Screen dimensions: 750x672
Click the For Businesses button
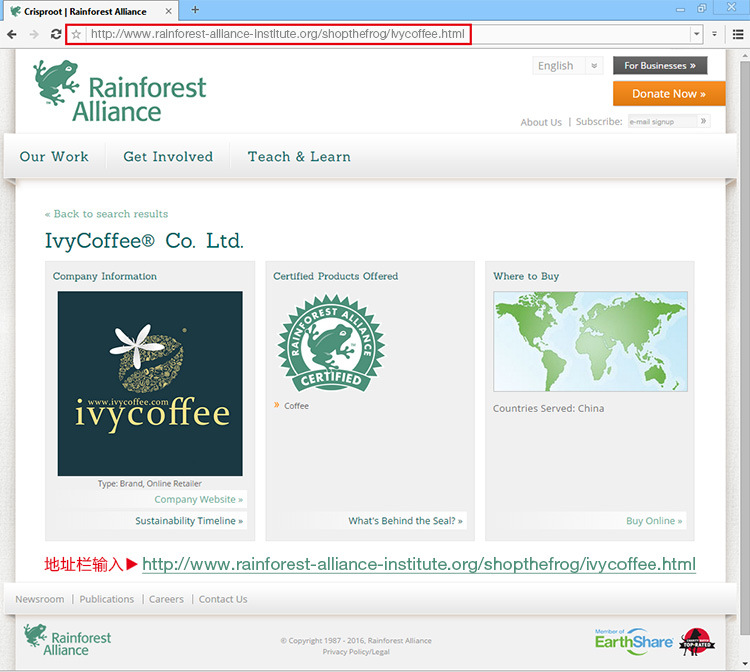(x=660, y=66)
